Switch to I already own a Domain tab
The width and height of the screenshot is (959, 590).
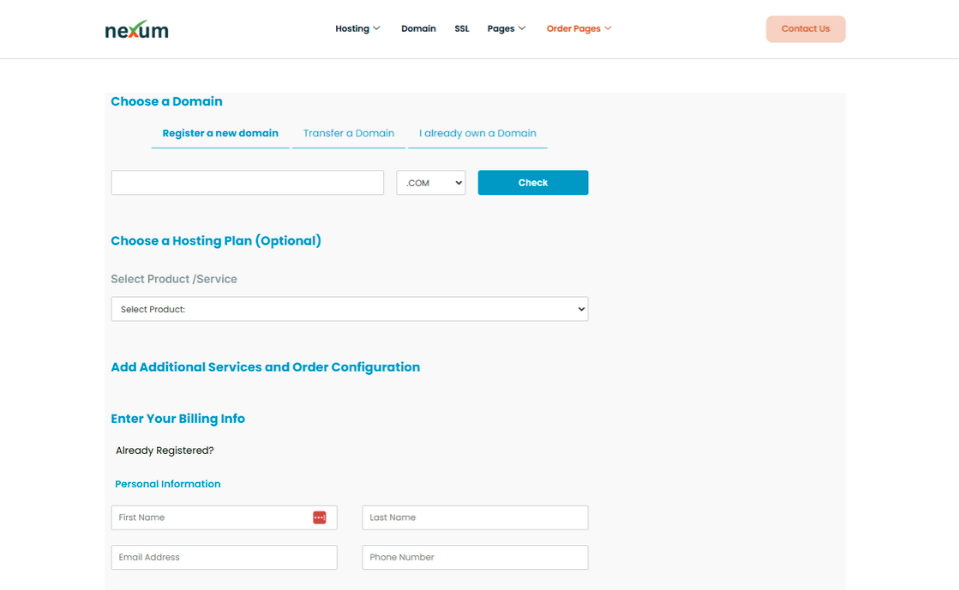coord(478,133)
